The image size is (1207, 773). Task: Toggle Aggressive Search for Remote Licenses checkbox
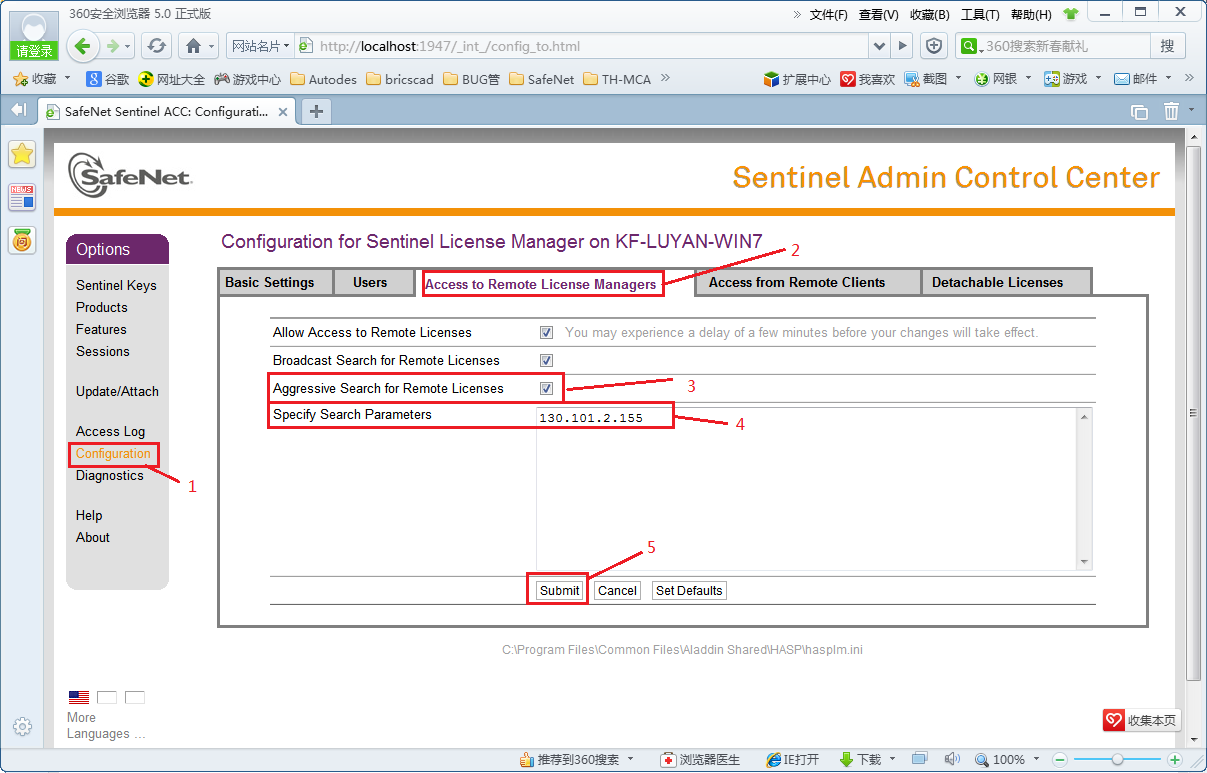(x=547, y=388)
